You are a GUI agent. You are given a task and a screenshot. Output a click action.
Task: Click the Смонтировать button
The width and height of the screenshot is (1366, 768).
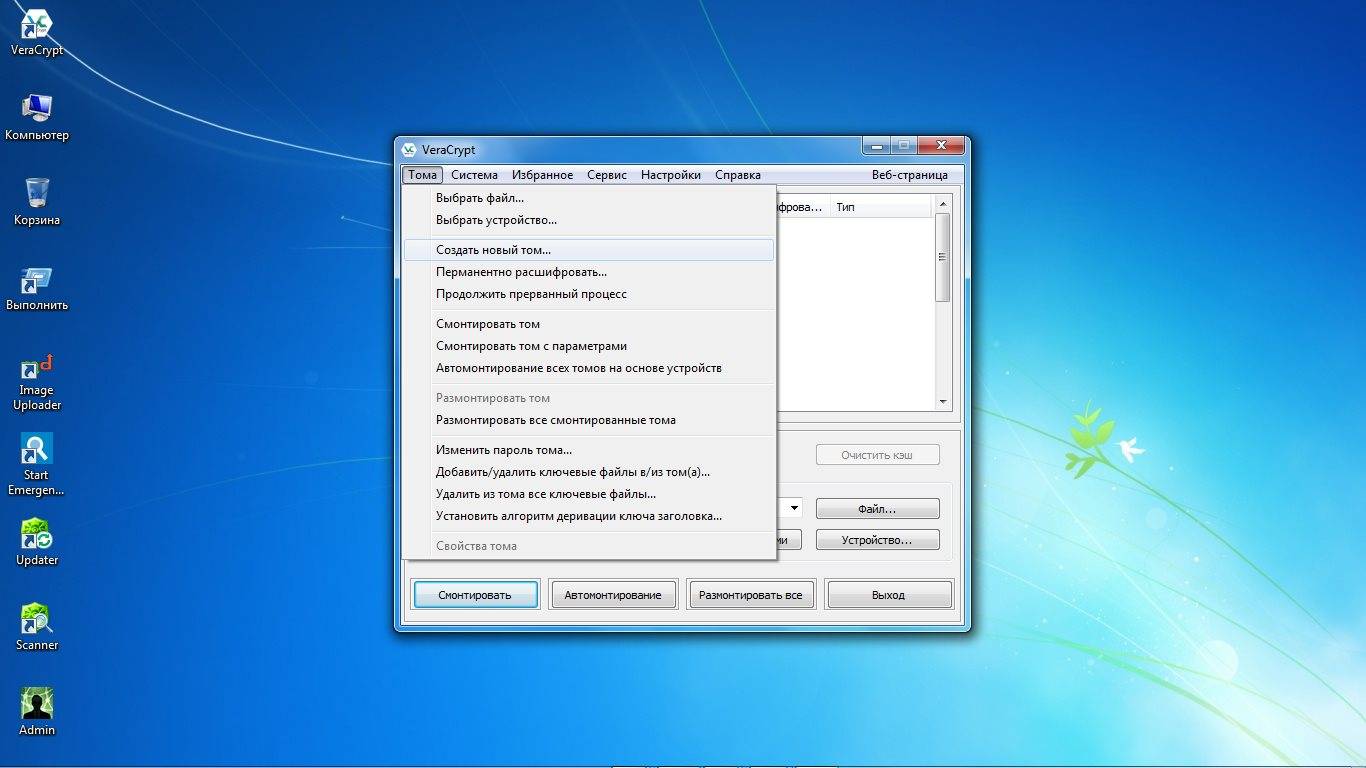click(x=475, y=595)
